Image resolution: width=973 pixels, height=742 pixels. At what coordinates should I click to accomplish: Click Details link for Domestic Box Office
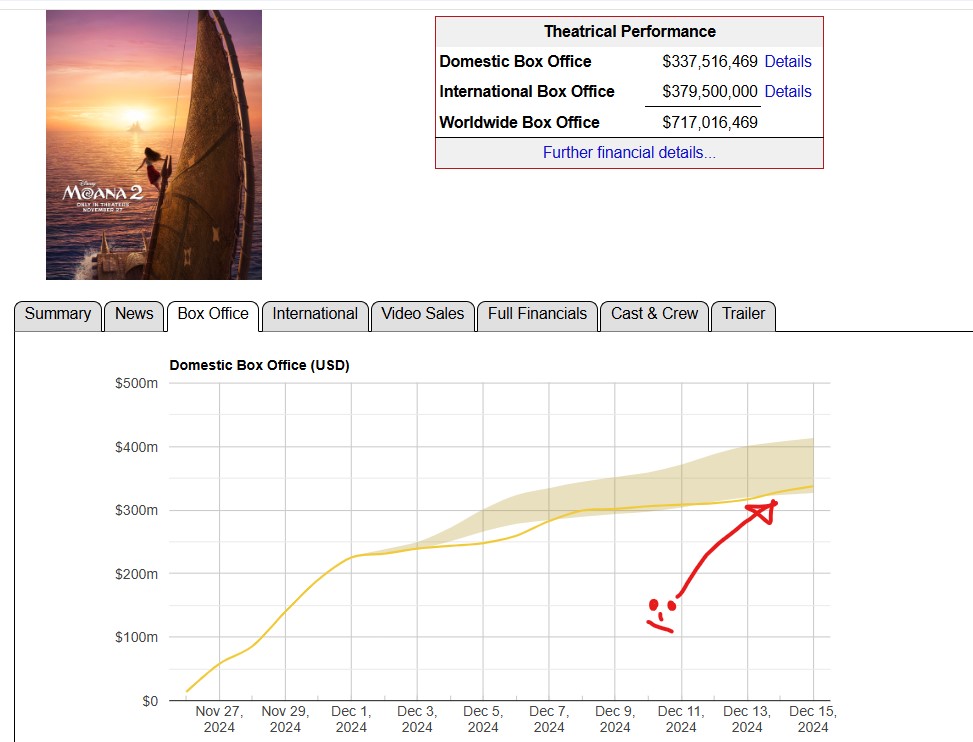click(788, 61)
